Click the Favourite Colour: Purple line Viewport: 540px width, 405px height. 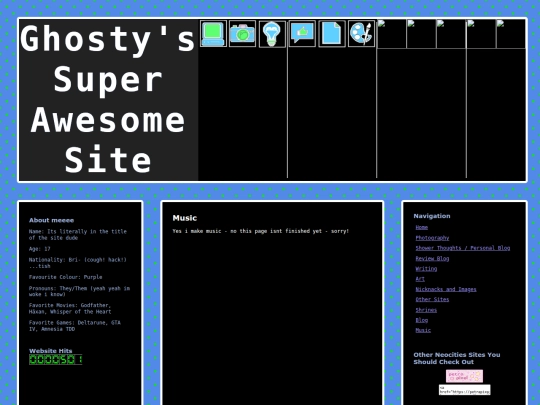click(x=65, y=277)
